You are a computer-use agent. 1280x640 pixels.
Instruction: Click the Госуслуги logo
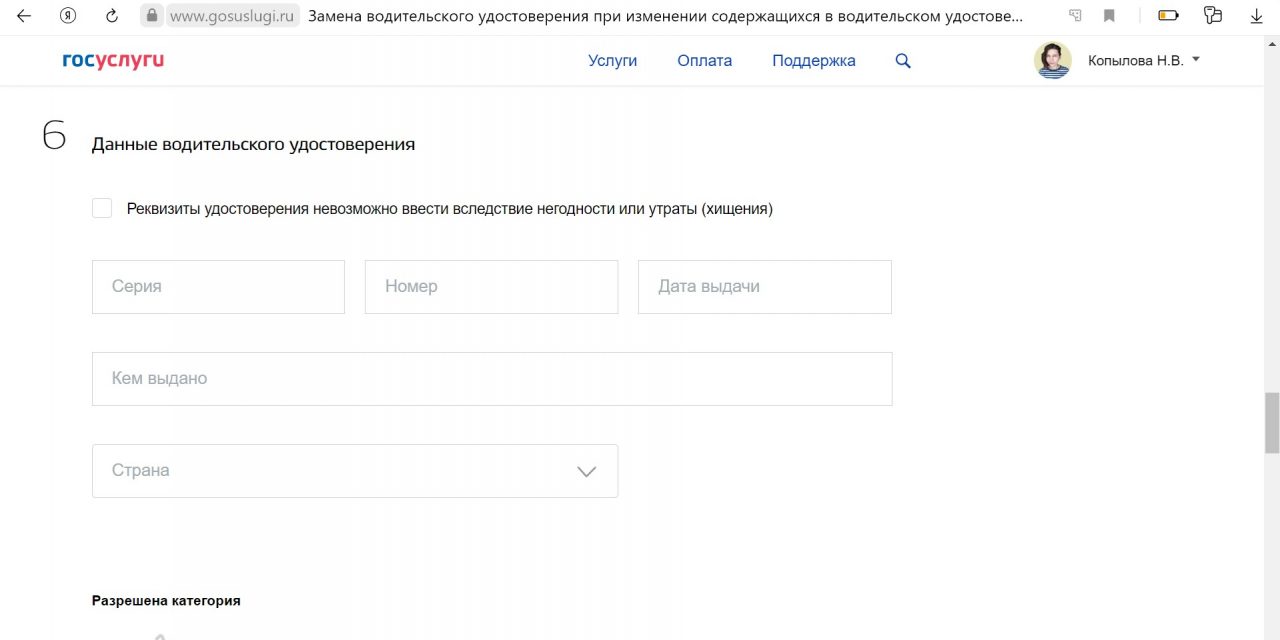pyautogui.click(x=113, y=61)
